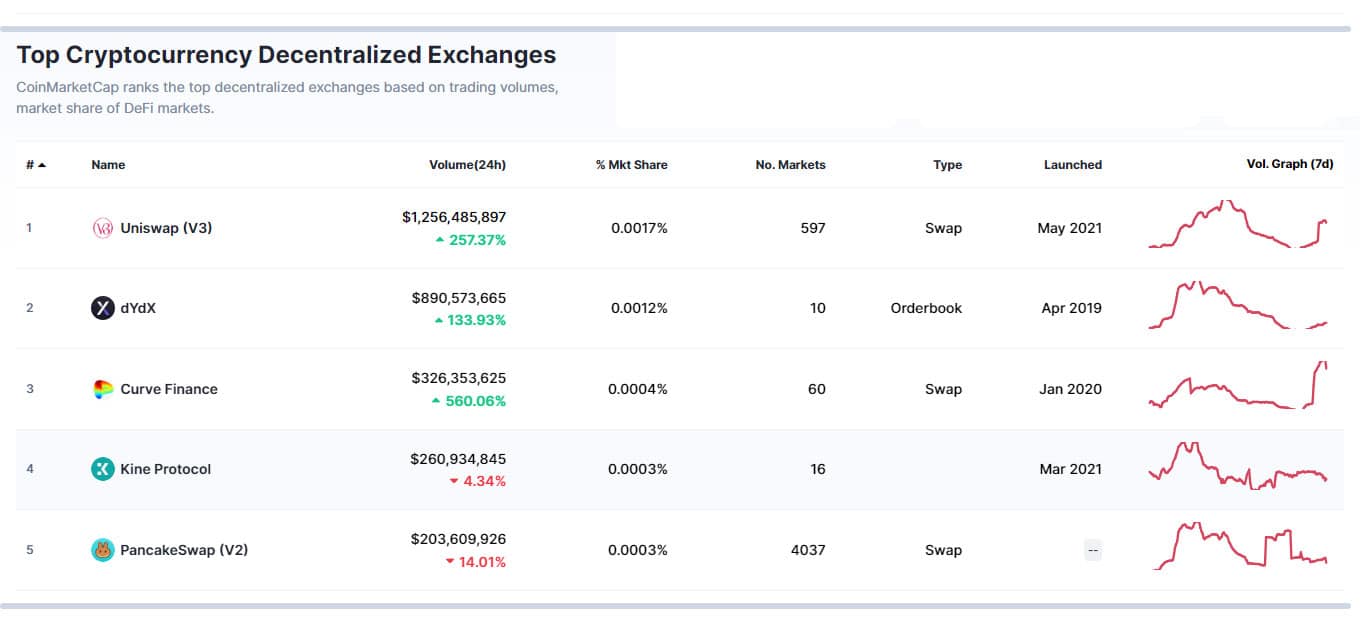Click the Uniswap 7-day volume graph
Screen dimensions: 1366x624
pyautogui.click(x=1239, y=224)
